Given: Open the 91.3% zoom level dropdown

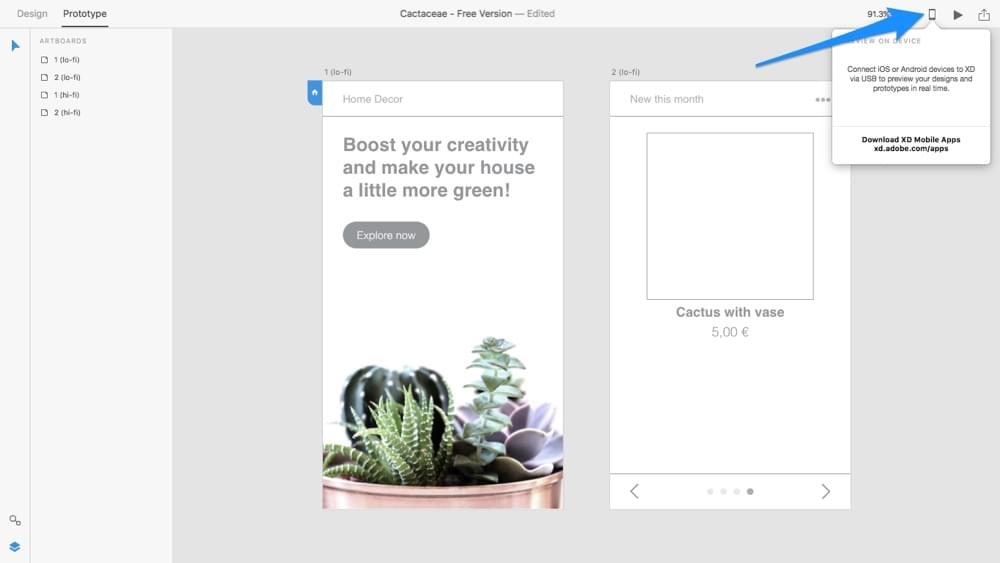Looking at the screenshot, I should point(878,14).
